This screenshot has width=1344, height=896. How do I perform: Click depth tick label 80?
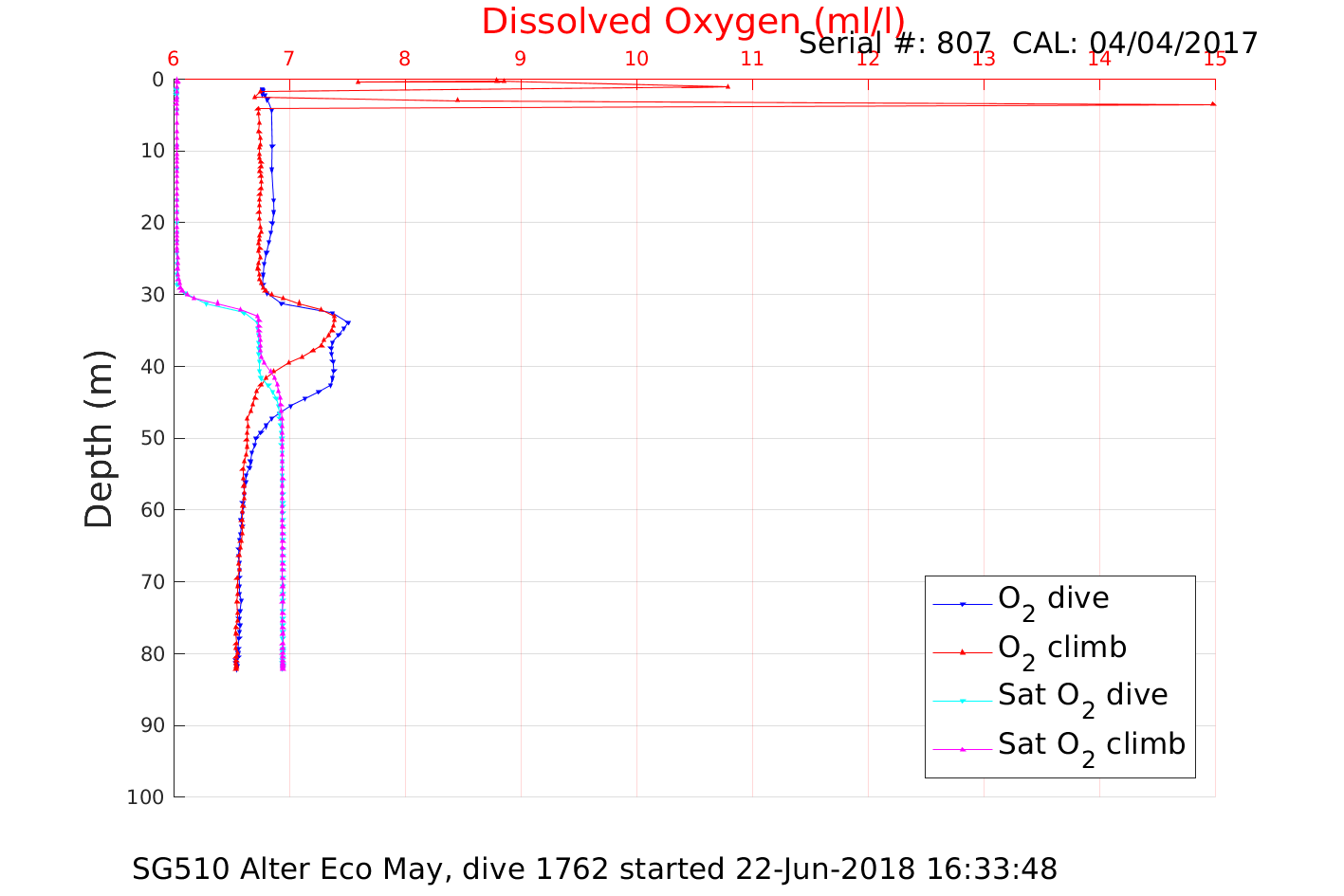click(x=153, y=654)
